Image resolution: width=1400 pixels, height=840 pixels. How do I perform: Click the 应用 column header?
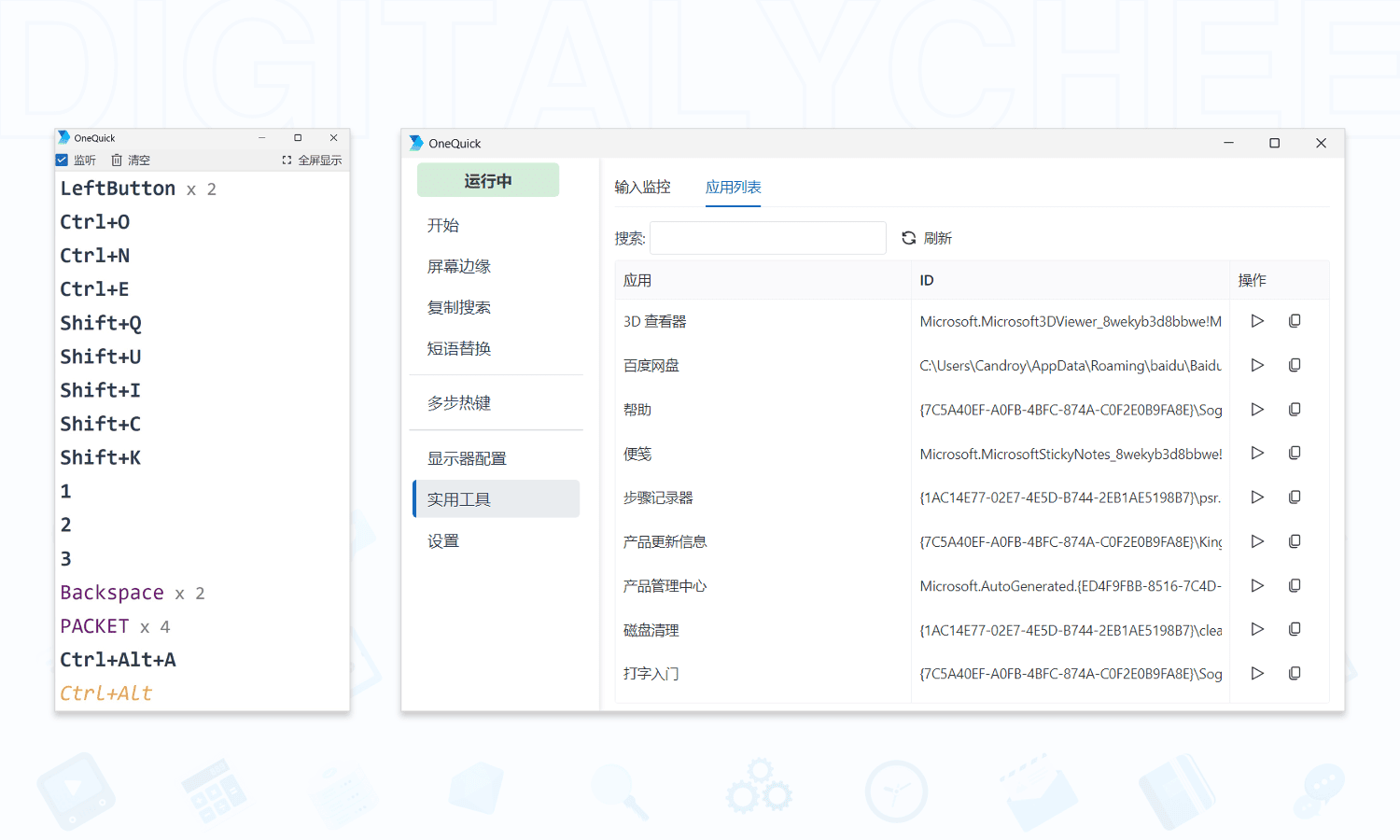pyautogui.click(x=637, y=280)
